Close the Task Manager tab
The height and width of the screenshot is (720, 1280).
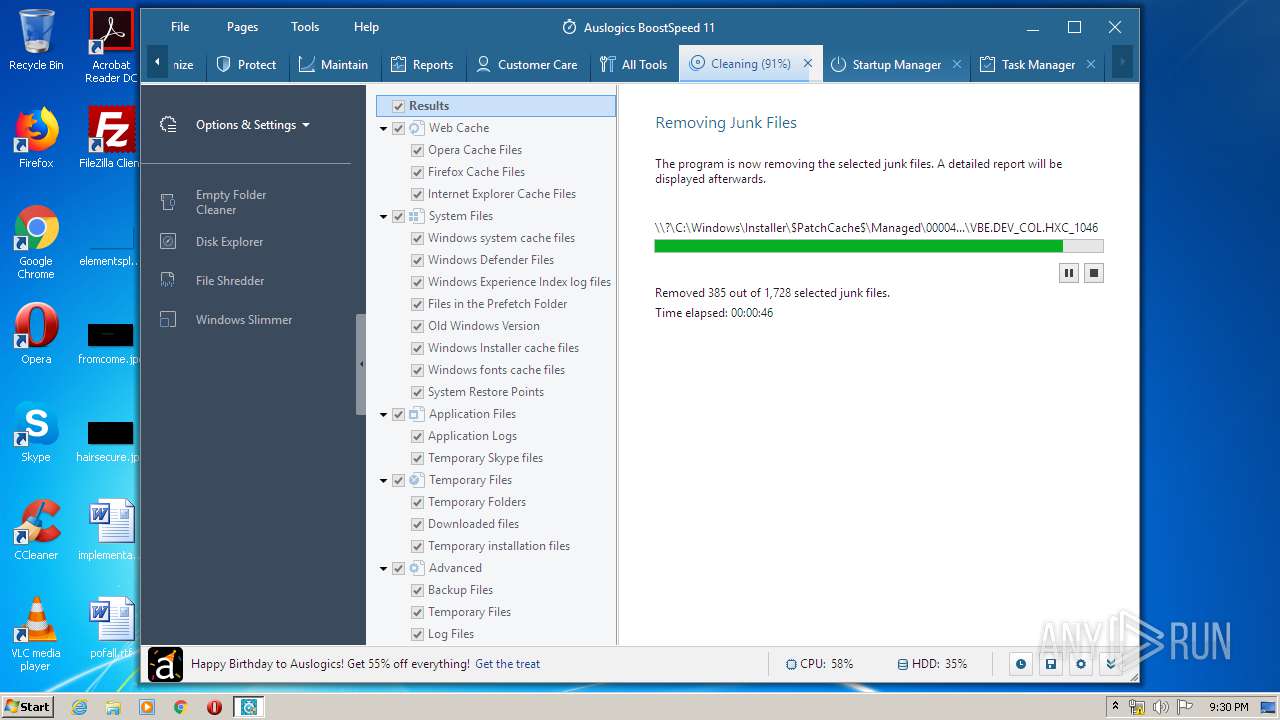pyautogui.click(x=1091, y=64)
